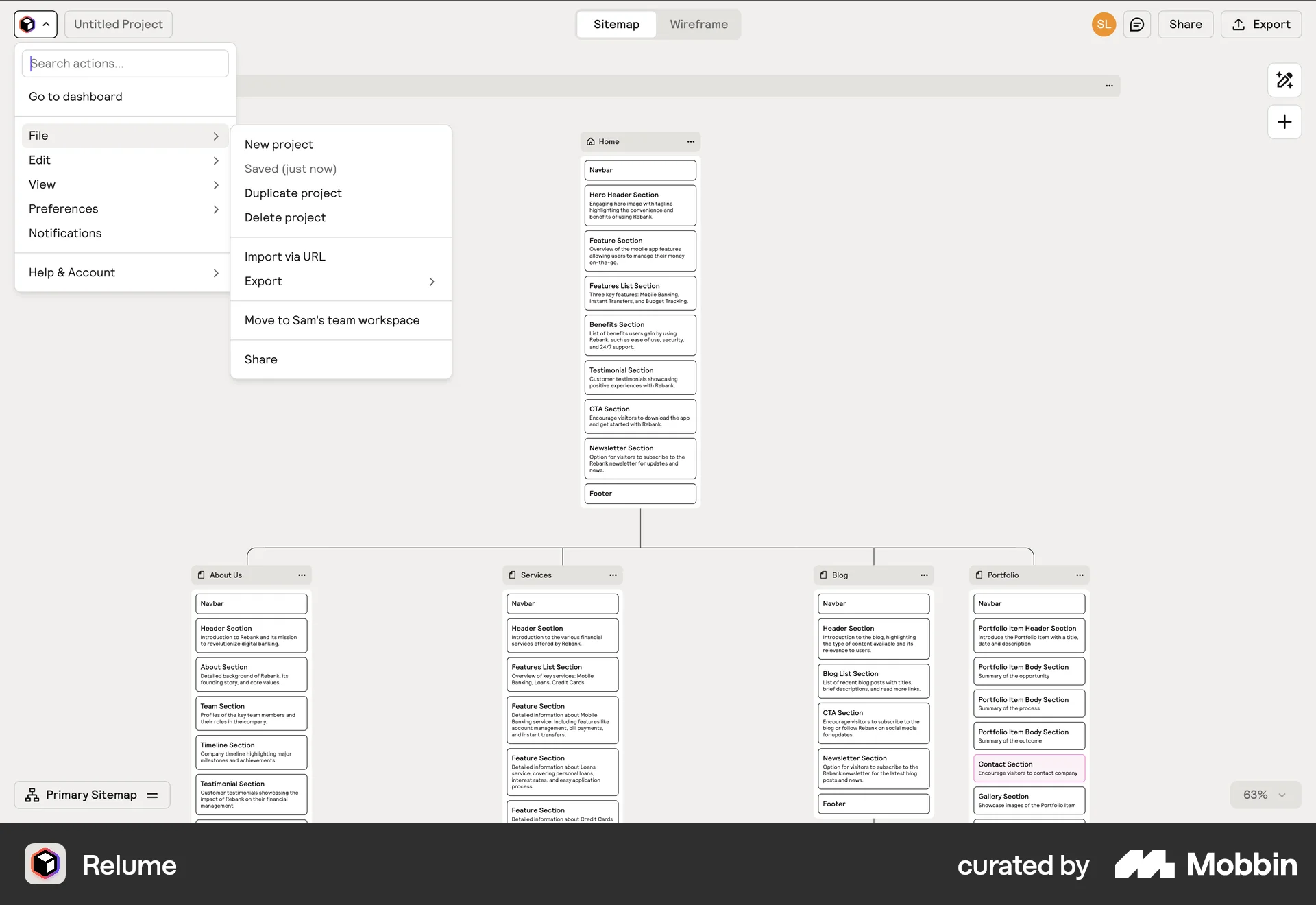This screenshot has height=905, width=1316.
Task: Select Delete project from the menu
Action: tap(285, 217)
